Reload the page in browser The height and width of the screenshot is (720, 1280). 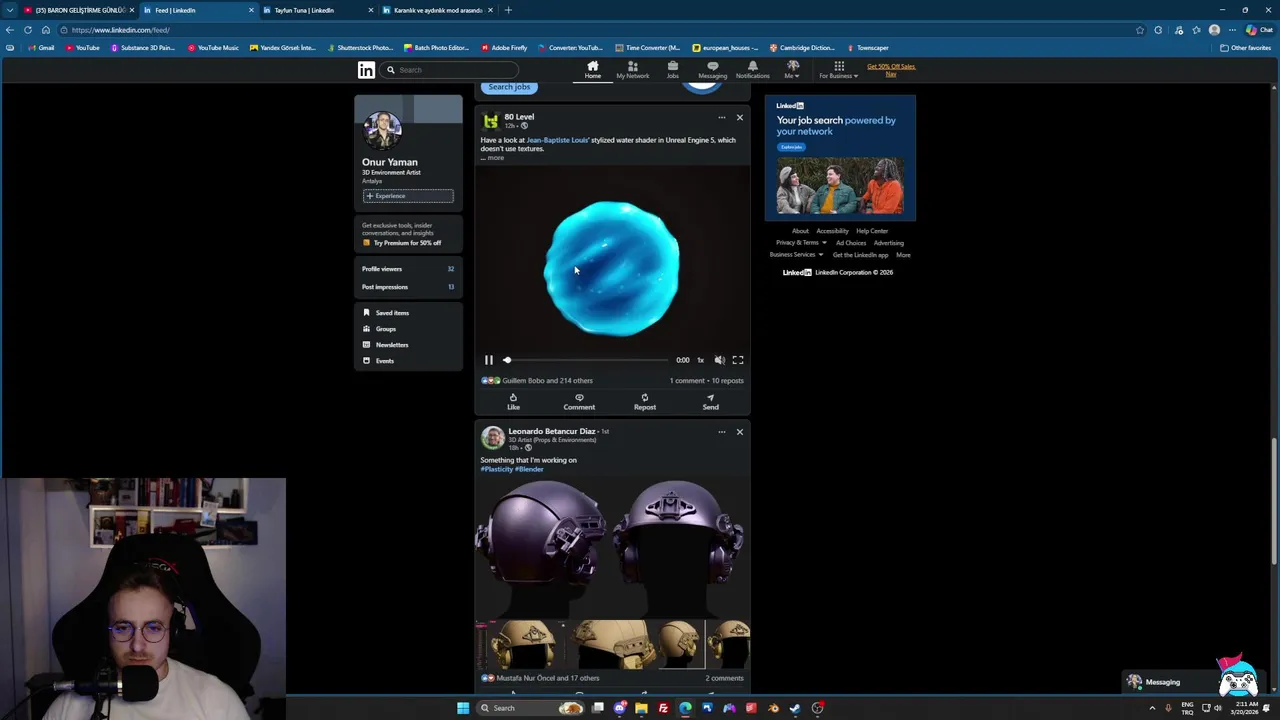pyautogui.click(x=28, y=30)
